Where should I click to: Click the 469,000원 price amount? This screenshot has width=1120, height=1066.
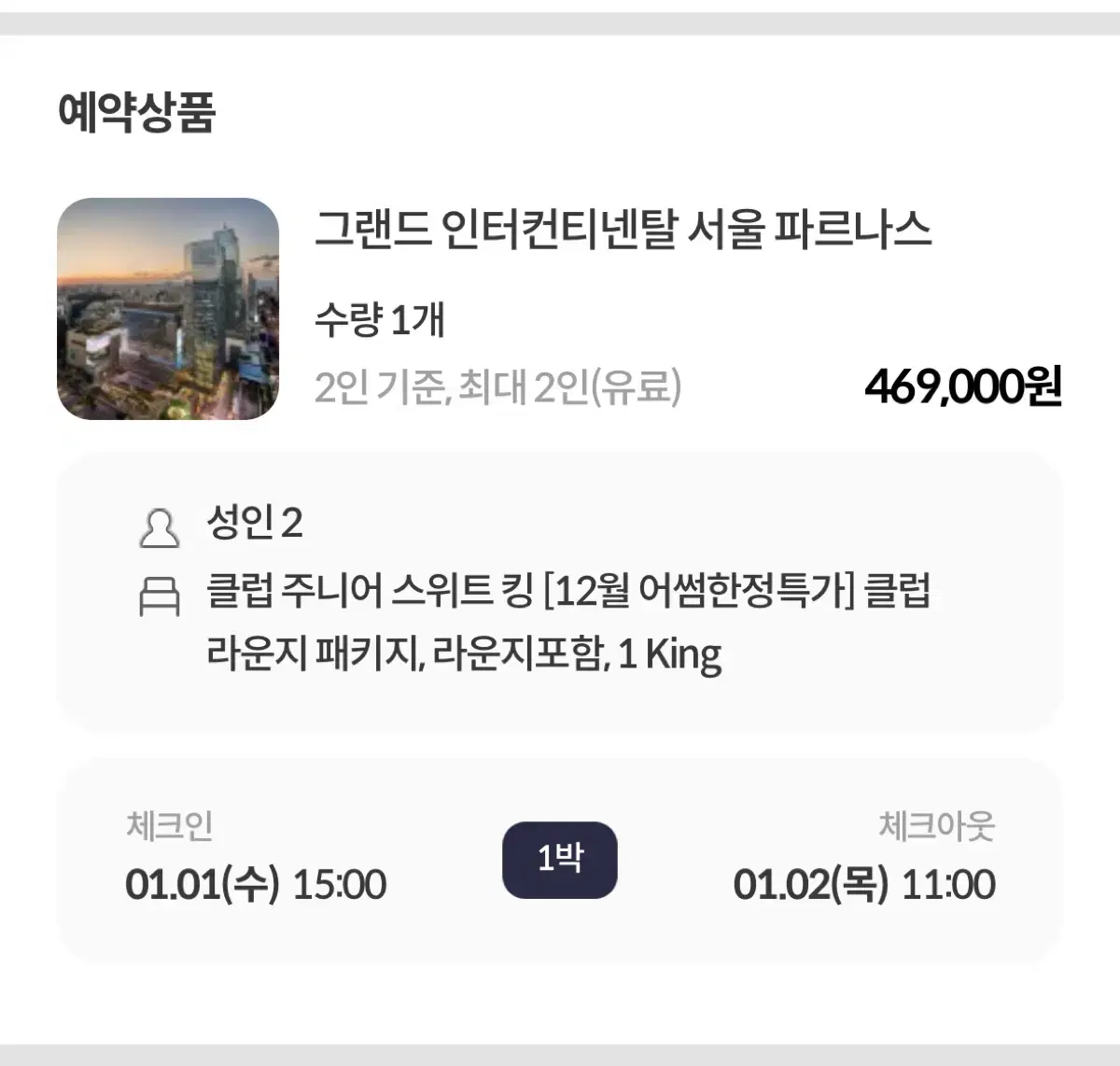[x=963, y=386]
